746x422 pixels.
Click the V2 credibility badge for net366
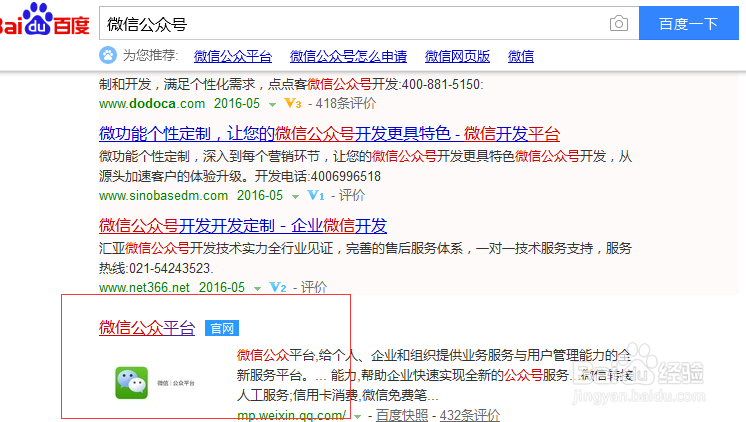[278, 287]
